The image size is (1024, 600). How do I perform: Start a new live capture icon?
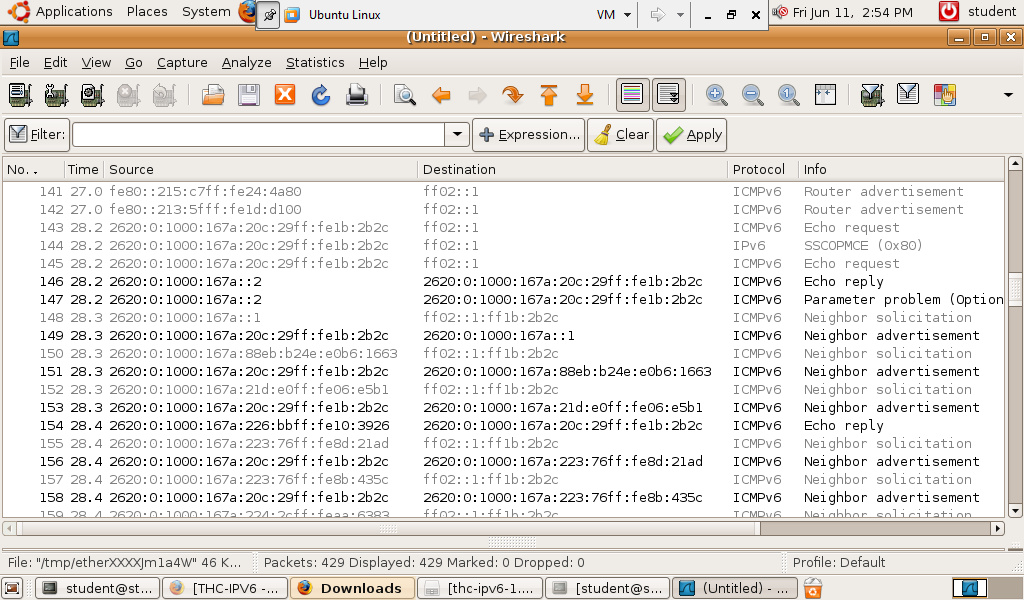[x=92, y=95]
